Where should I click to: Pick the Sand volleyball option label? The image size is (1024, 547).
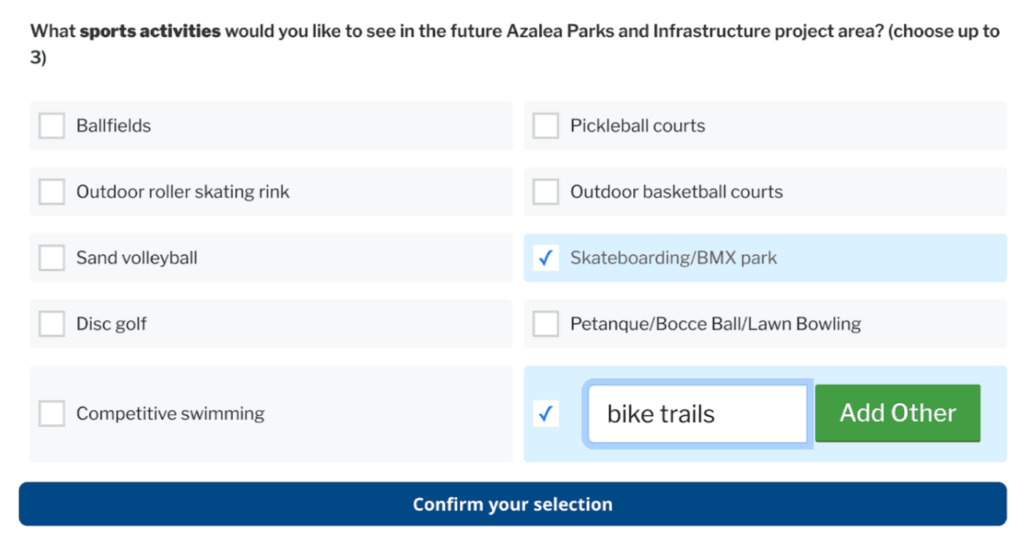tap(137, 258)
